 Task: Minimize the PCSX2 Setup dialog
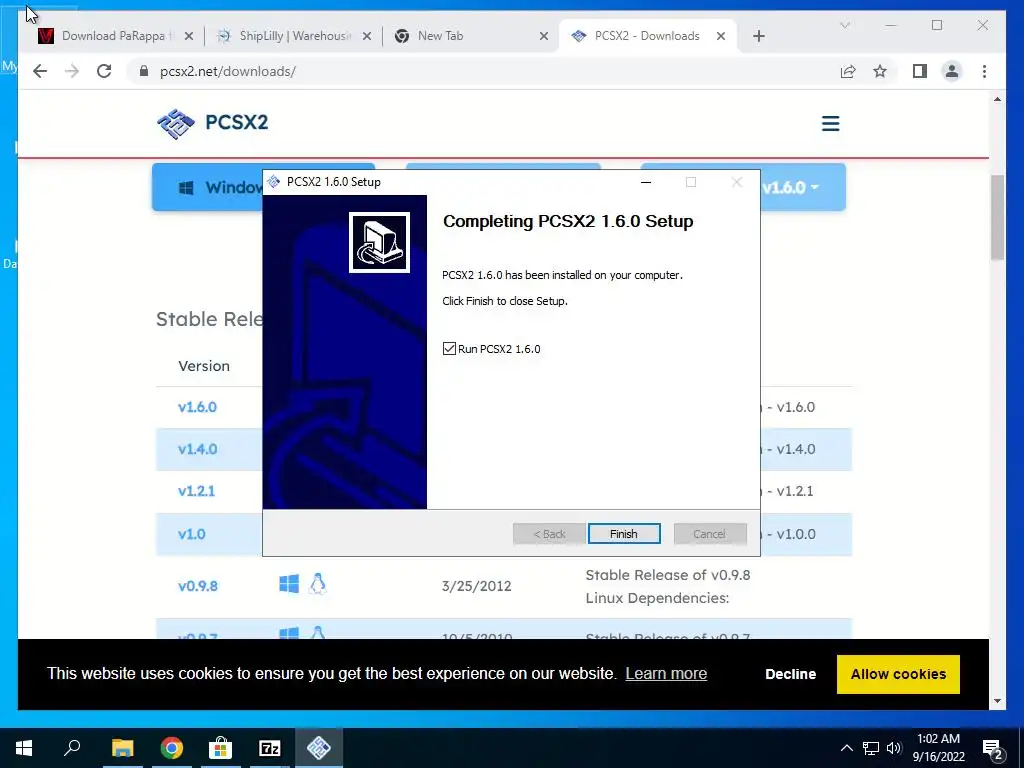click(646, 182)
